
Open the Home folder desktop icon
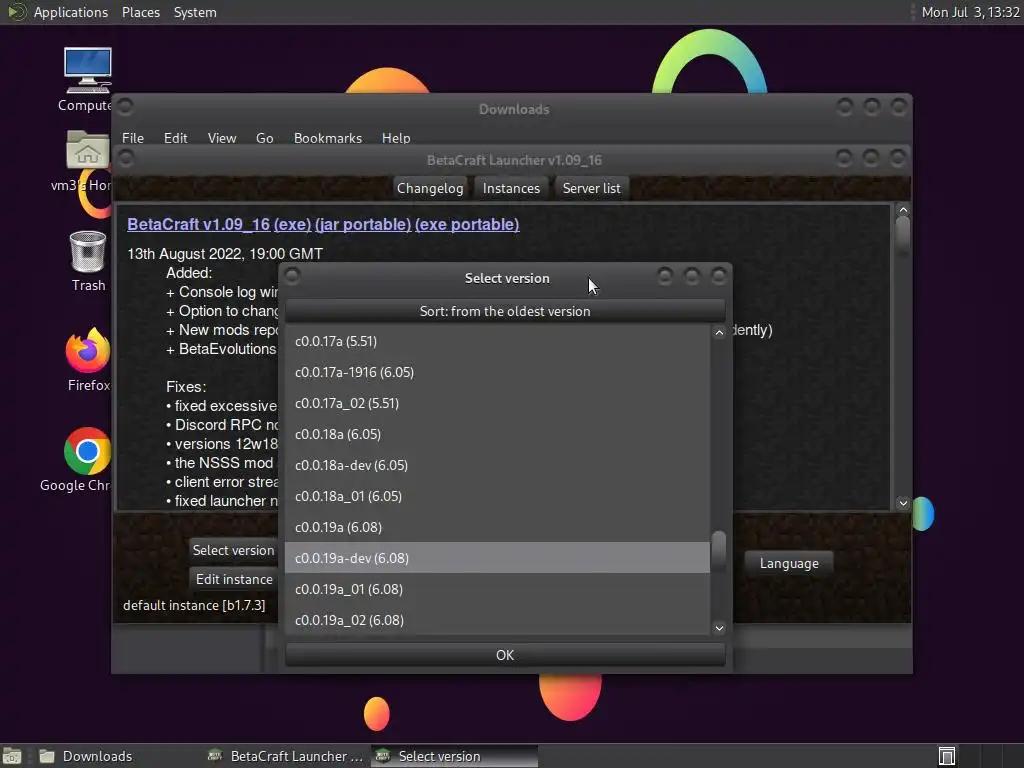pyautogui.click(x=88, y=150)
